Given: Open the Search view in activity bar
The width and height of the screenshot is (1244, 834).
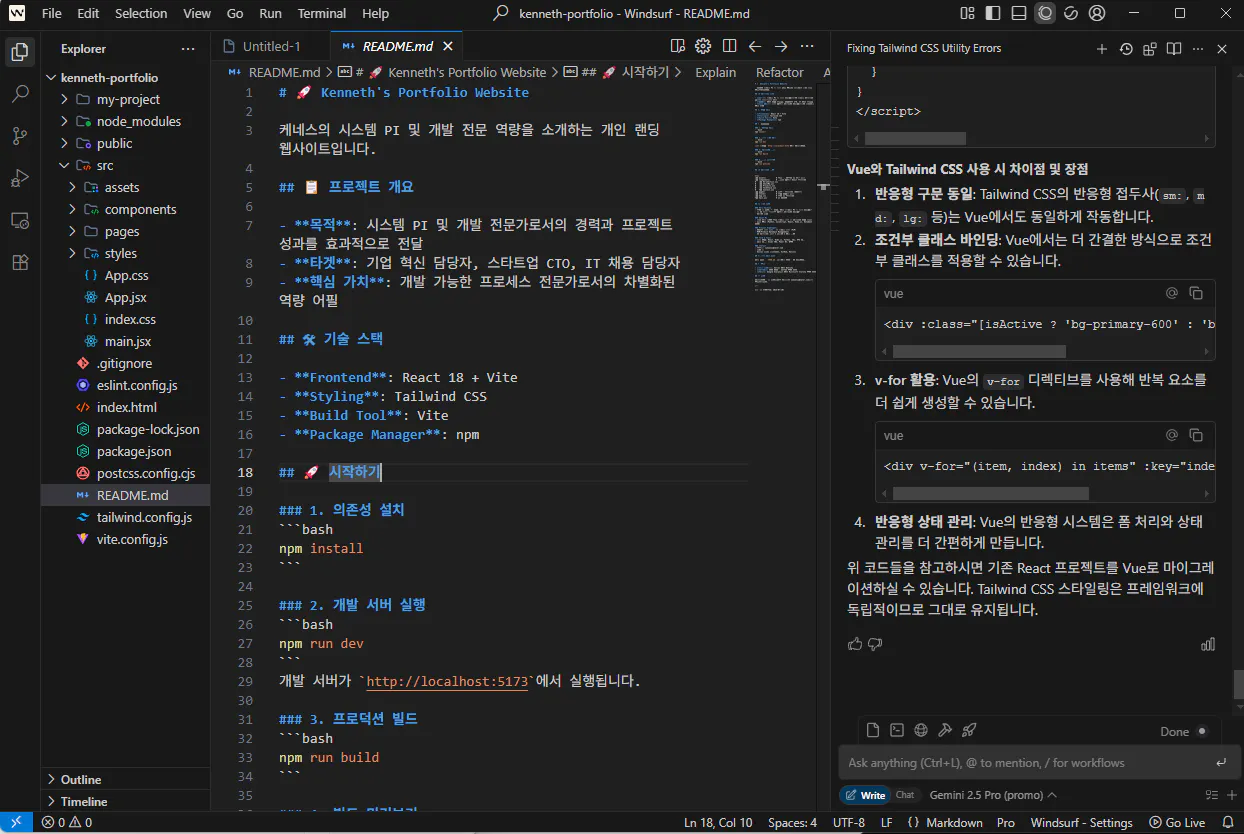Looking at the screenshot, I should point(19,94).
